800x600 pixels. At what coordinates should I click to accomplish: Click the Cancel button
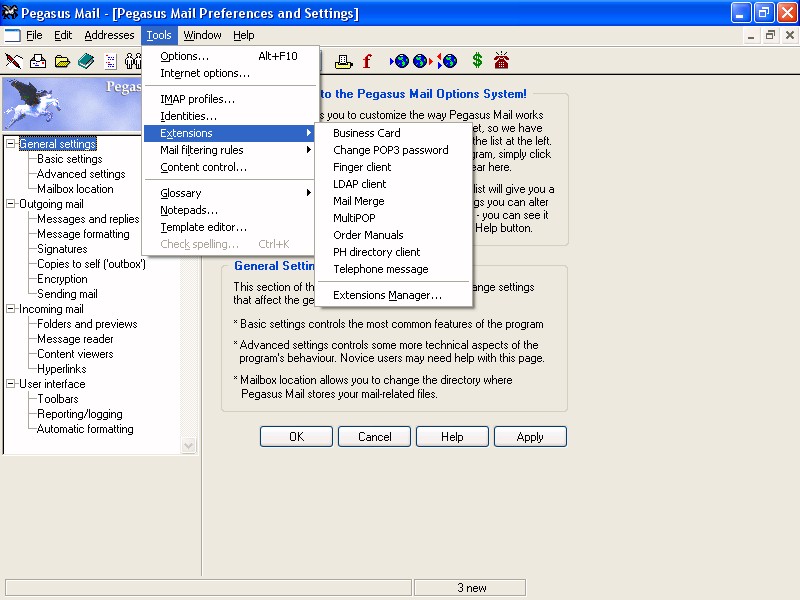tap(374, 437)
